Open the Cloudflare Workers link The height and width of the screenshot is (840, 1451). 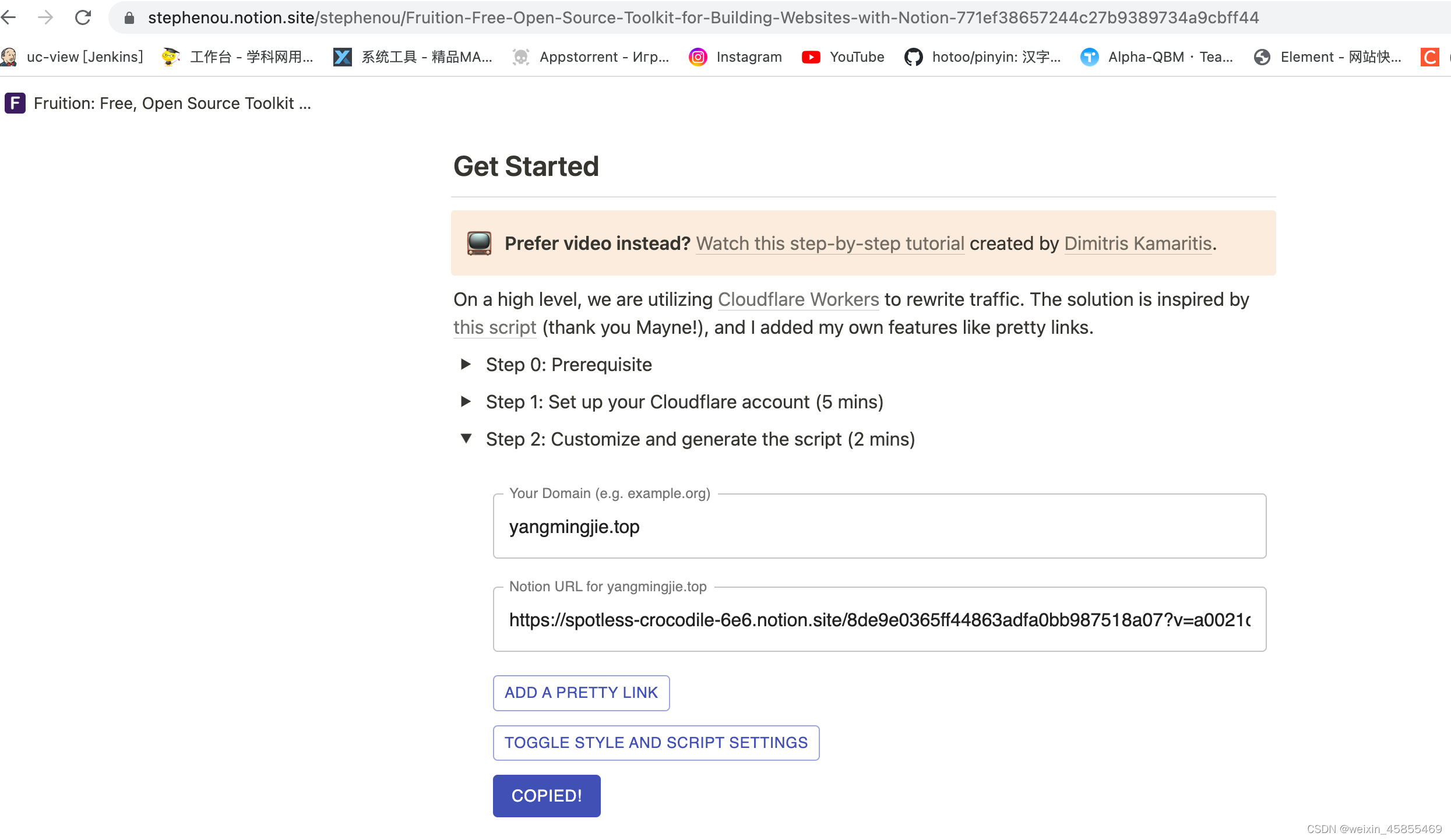click(x=798, y=299)
